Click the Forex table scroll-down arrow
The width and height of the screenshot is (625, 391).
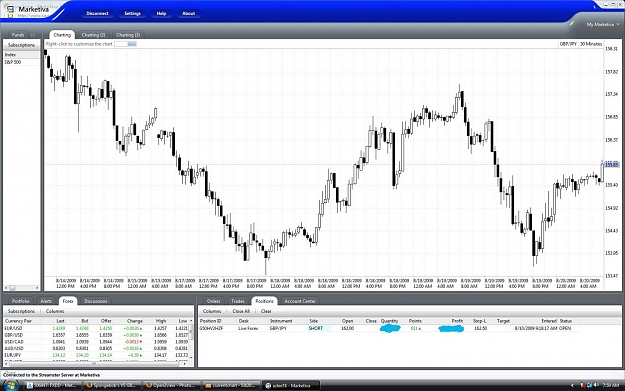[191, 358]
